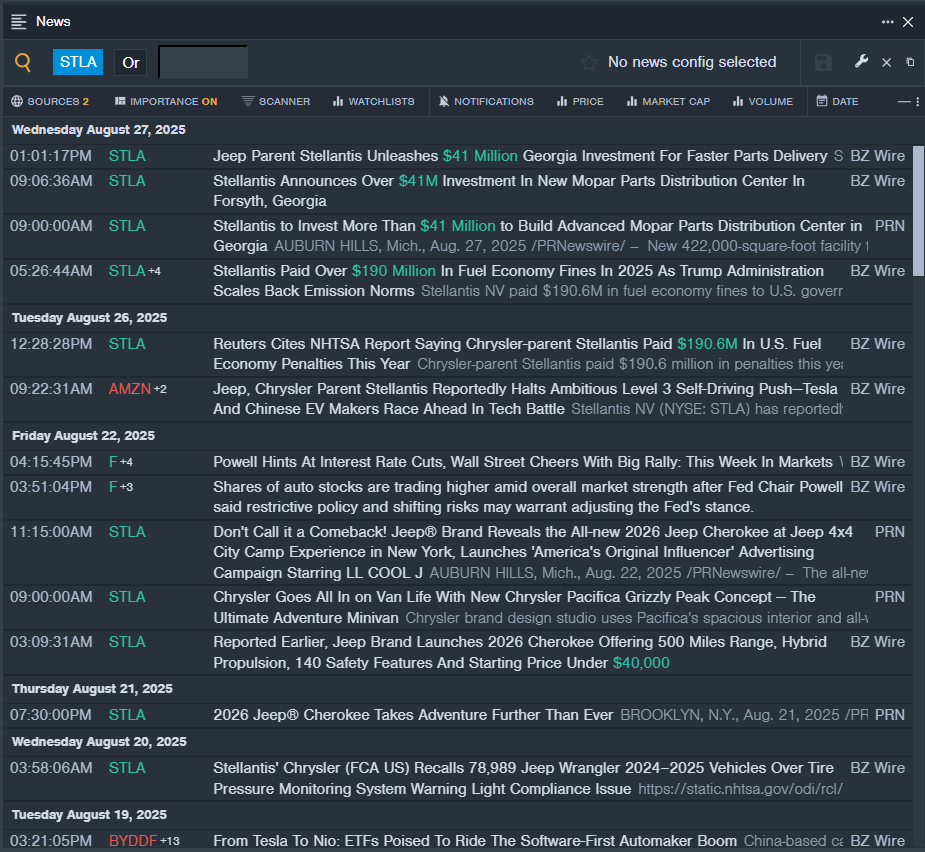Open Powell Hints At Interest Rate Cuts headline
The image size is (925, 852).
(x=523, y=462)
